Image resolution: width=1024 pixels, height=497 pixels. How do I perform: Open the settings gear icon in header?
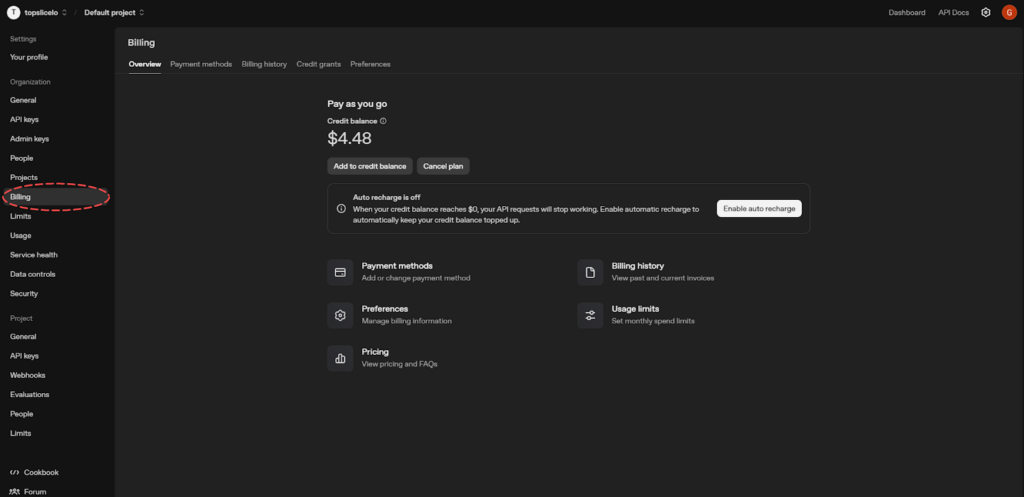(985, 12)
